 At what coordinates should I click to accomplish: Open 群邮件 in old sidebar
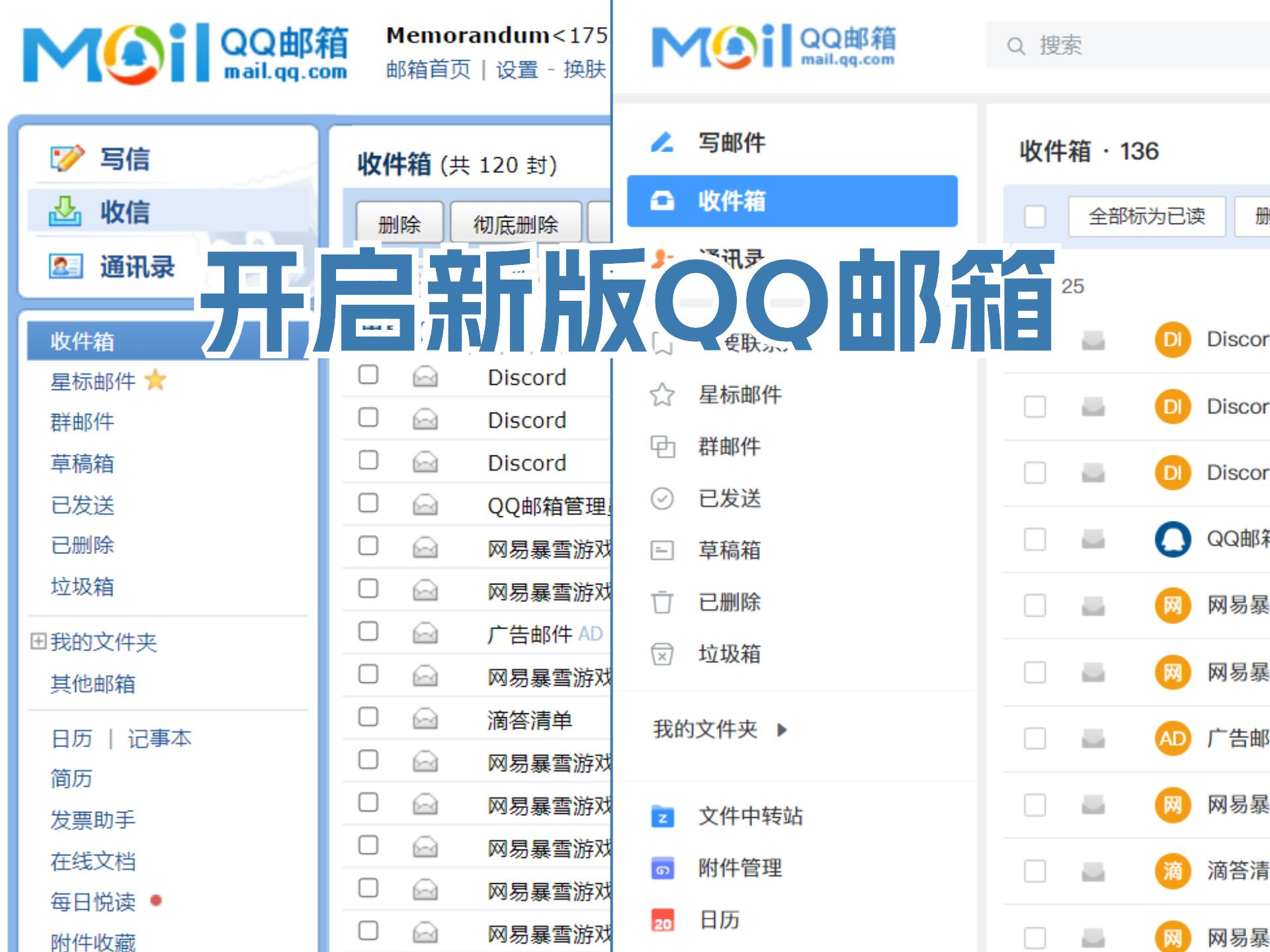(83, 422)
